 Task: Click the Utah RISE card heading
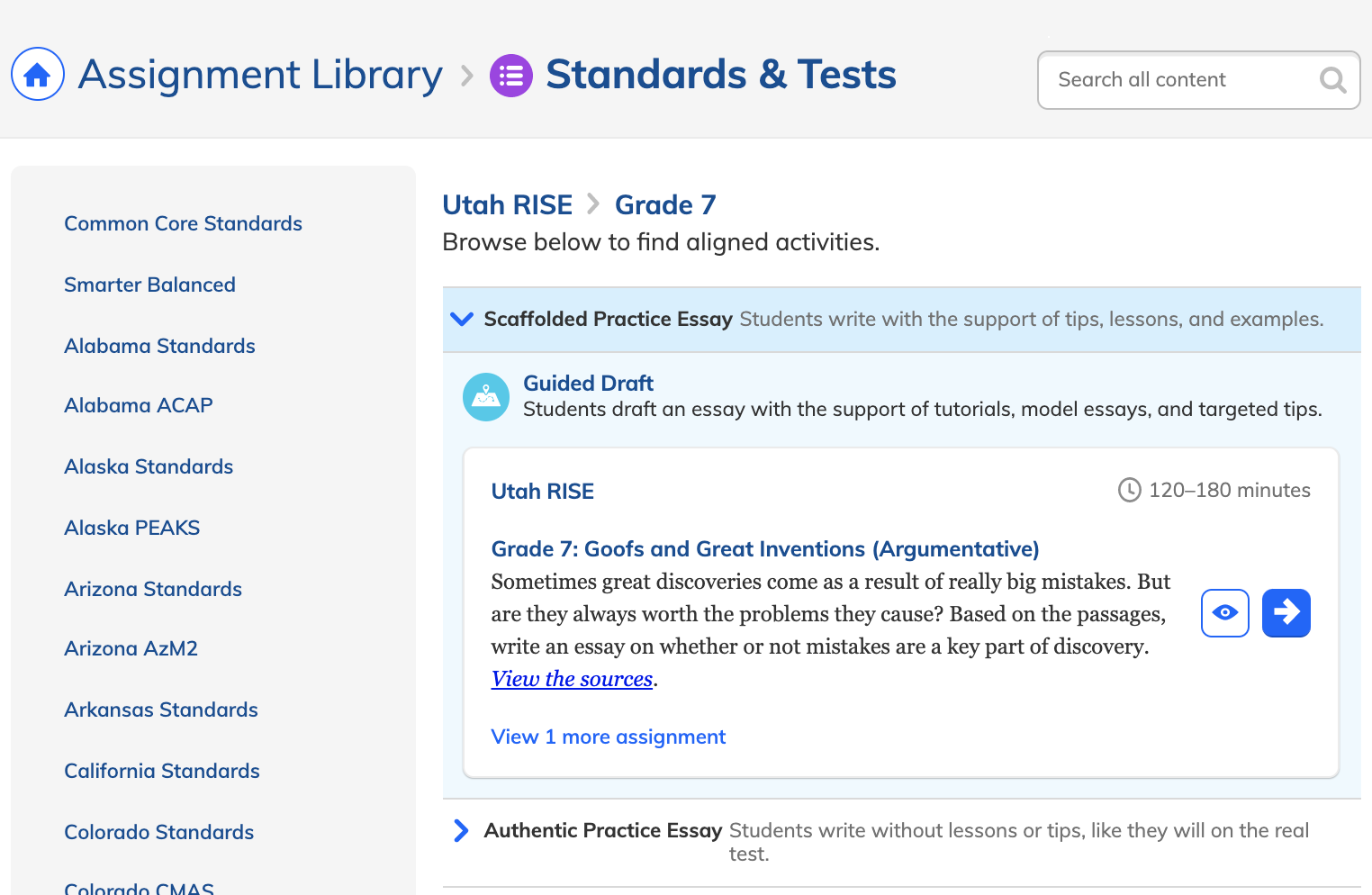coord(543,492)
